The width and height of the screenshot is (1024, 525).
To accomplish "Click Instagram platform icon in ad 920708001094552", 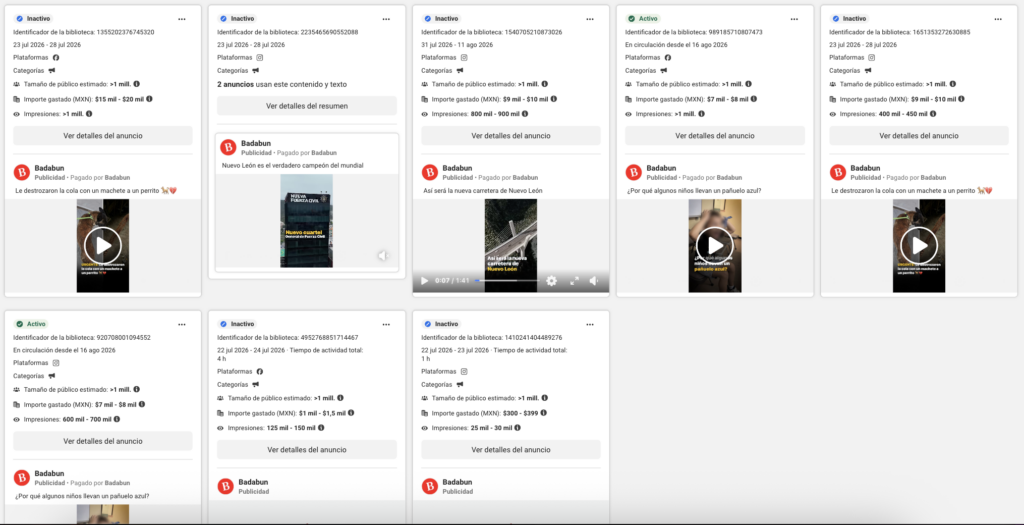I will (x=56, y=362).
